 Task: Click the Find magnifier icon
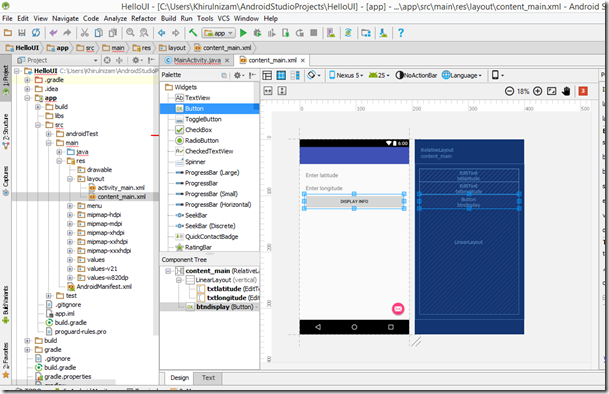click(130, 33)
